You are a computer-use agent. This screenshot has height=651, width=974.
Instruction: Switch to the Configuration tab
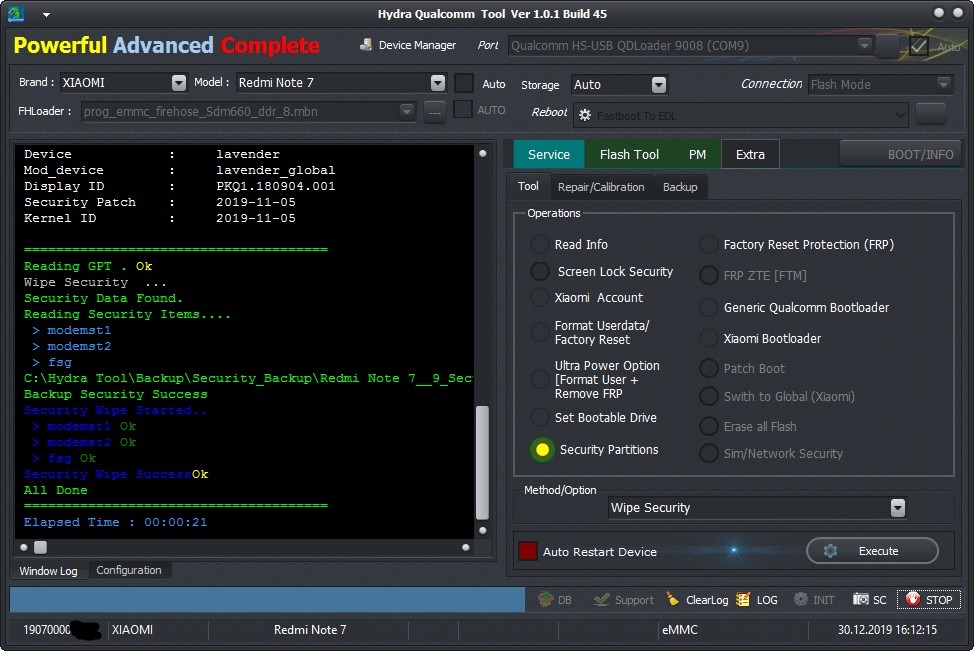(129, 570)
